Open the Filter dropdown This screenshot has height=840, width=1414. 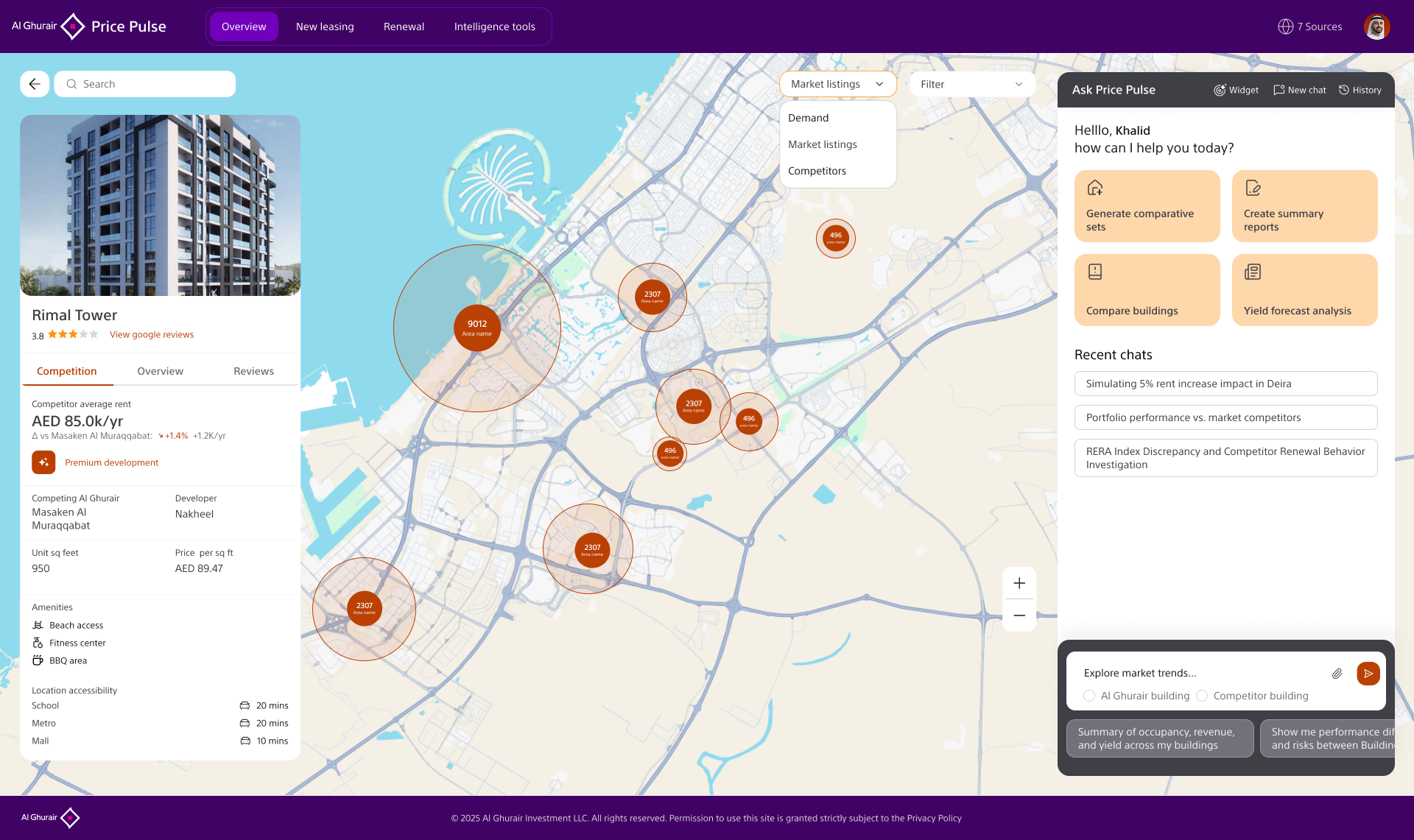coord(972,84)
